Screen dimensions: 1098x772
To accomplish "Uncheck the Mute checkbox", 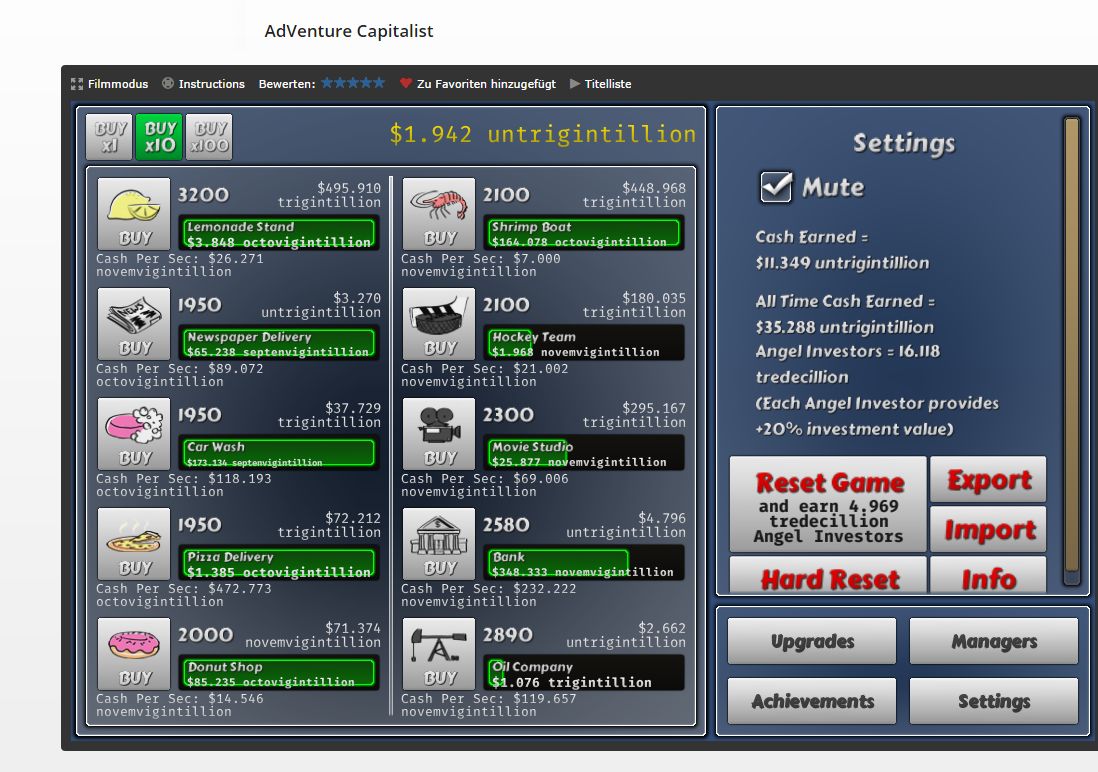I will pyautogui.click(x=776, y=187).
